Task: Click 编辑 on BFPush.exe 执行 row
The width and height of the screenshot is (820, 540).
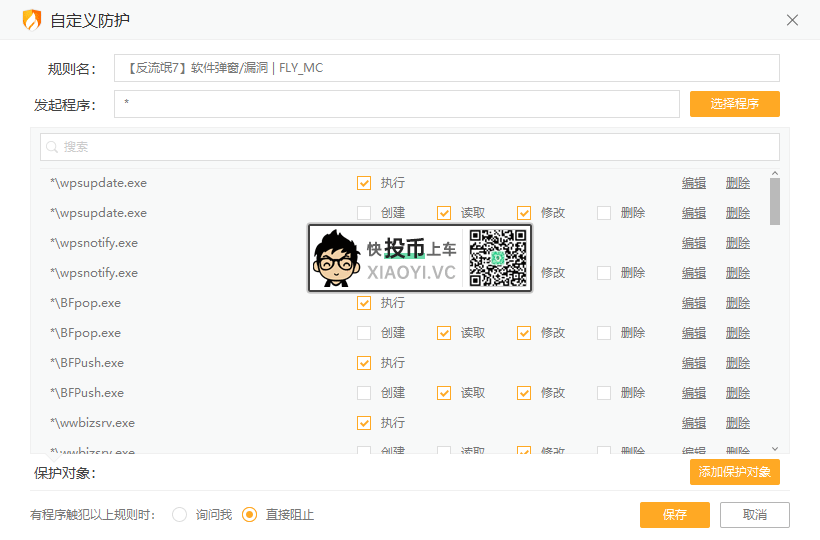Action: point(694,363)
